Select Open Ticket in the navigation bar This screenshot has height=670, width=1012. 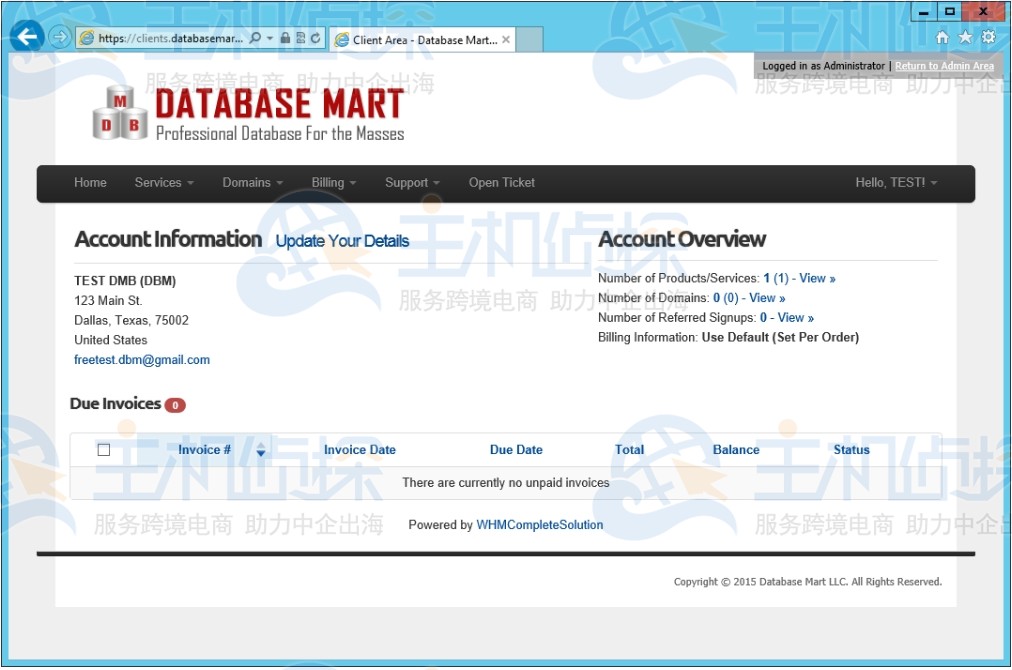click(502, 183)
